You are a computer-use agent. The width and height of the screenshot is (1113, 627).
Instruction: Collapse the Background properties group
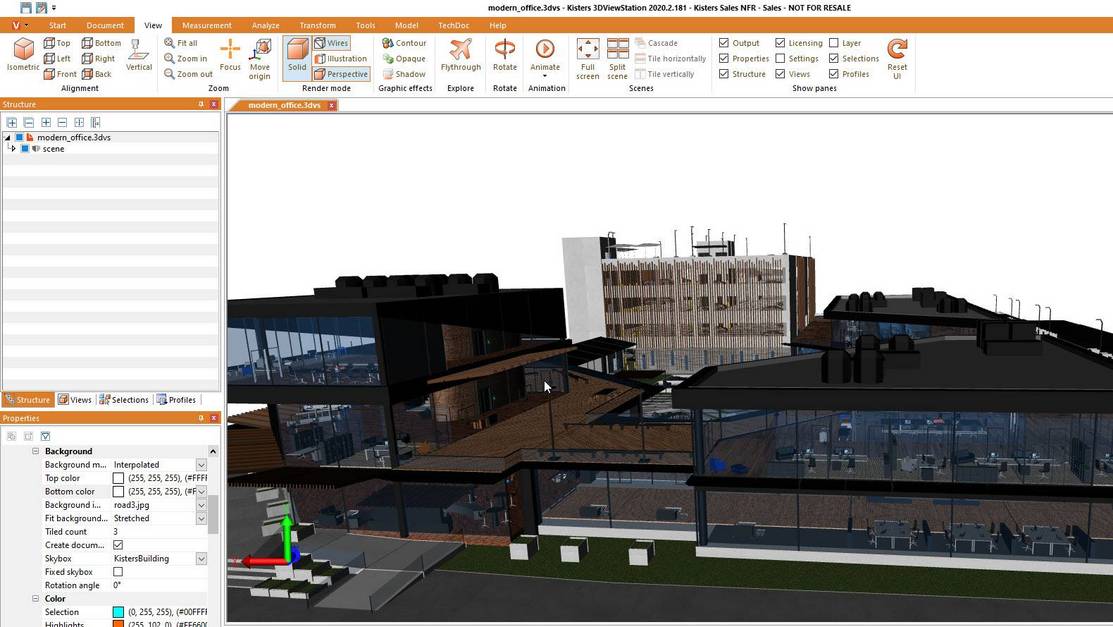click(35, 451)
